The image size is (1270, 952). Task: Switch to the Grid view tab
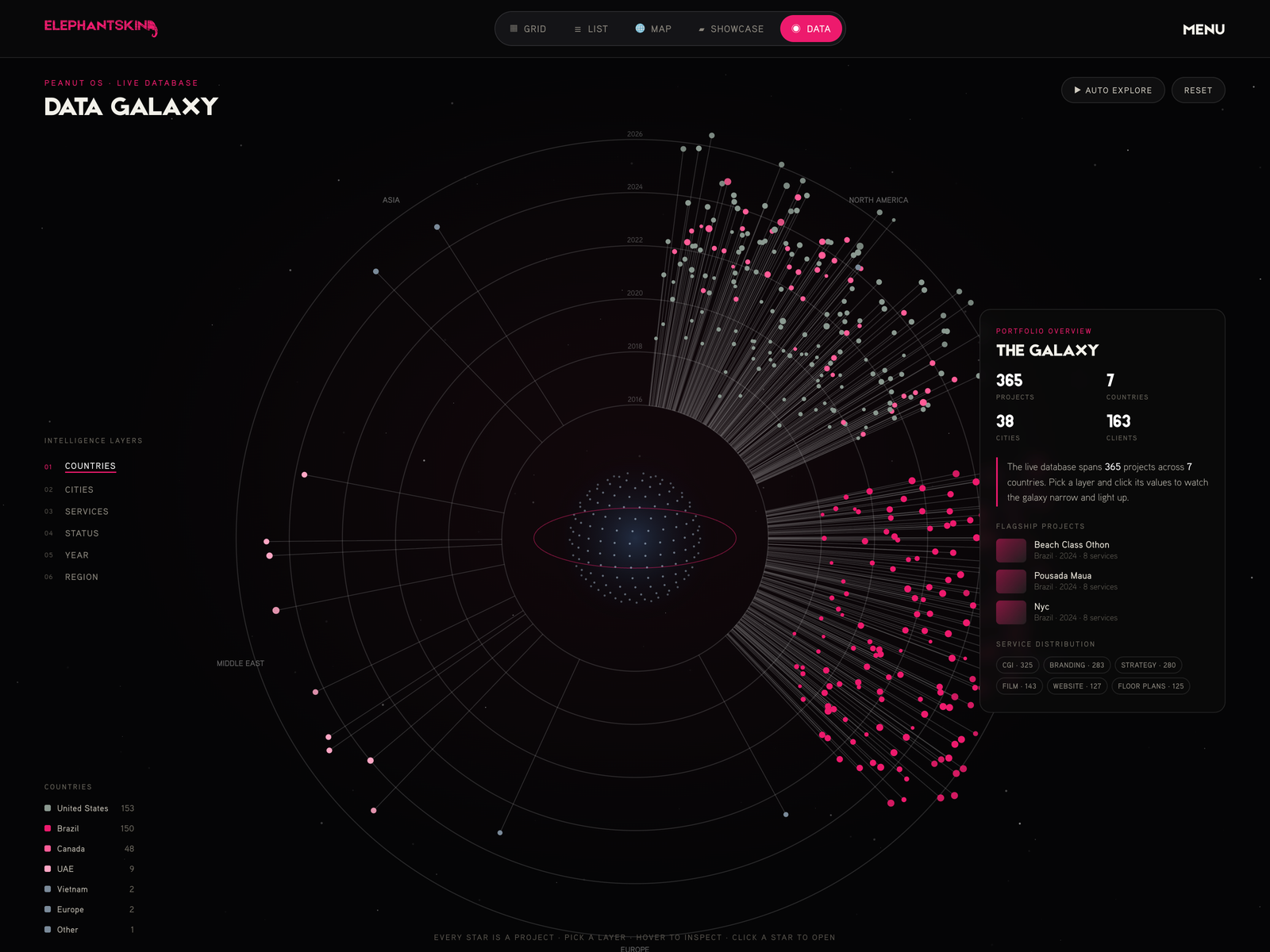pos(528,29)
